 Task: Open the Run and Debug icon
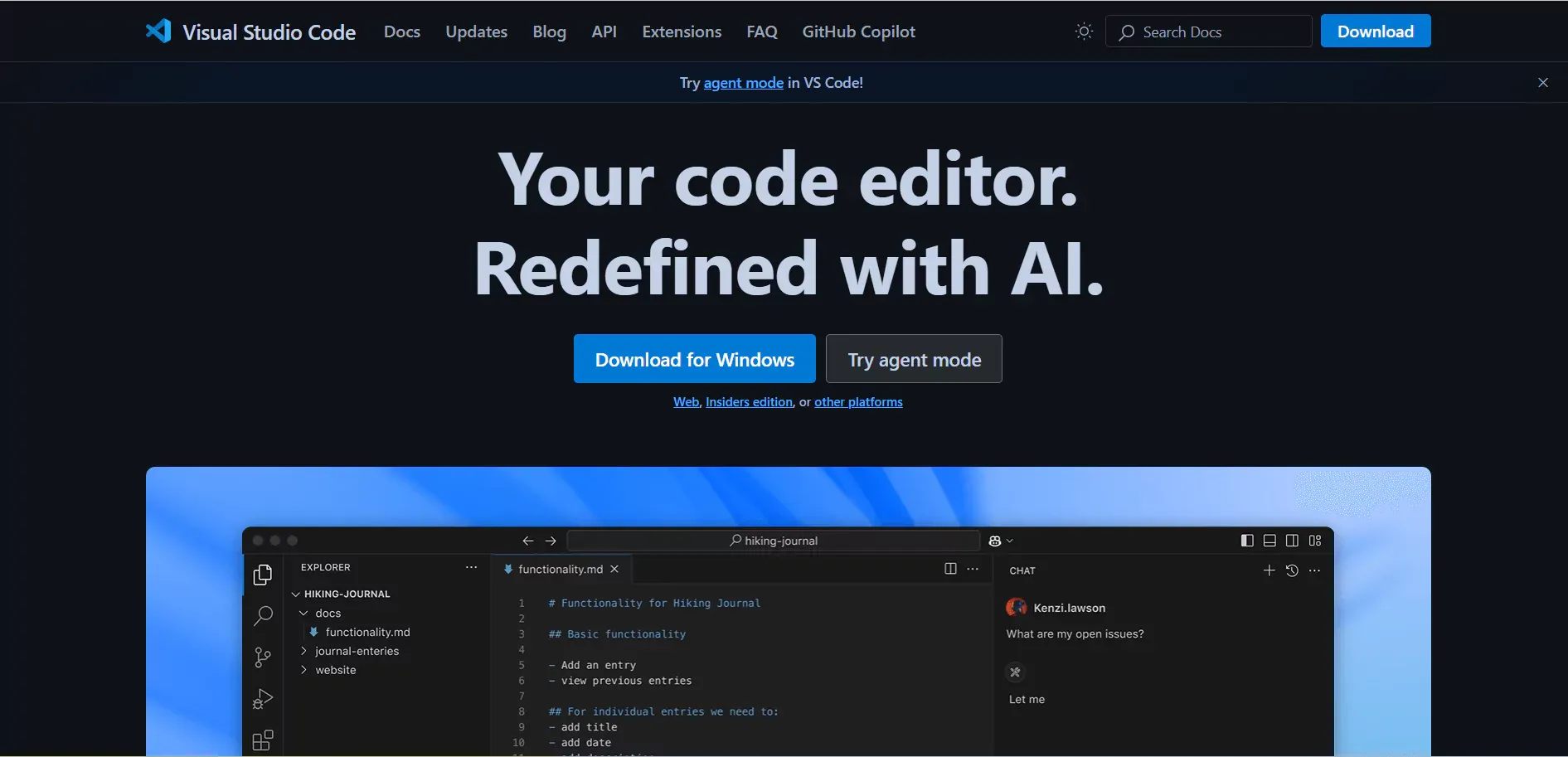[263, 699]
